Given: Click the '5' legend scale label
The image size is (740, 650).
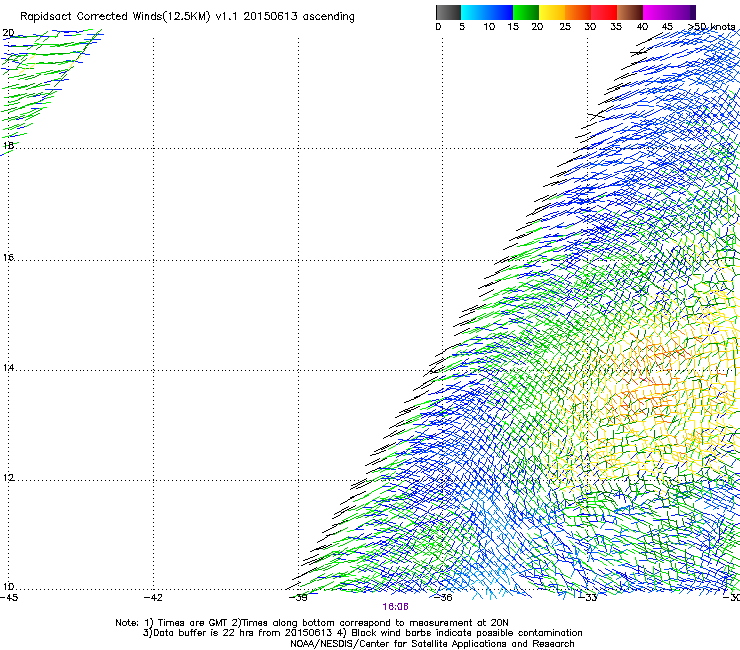Looking at the screenshot, I should (x=462, y=27).
